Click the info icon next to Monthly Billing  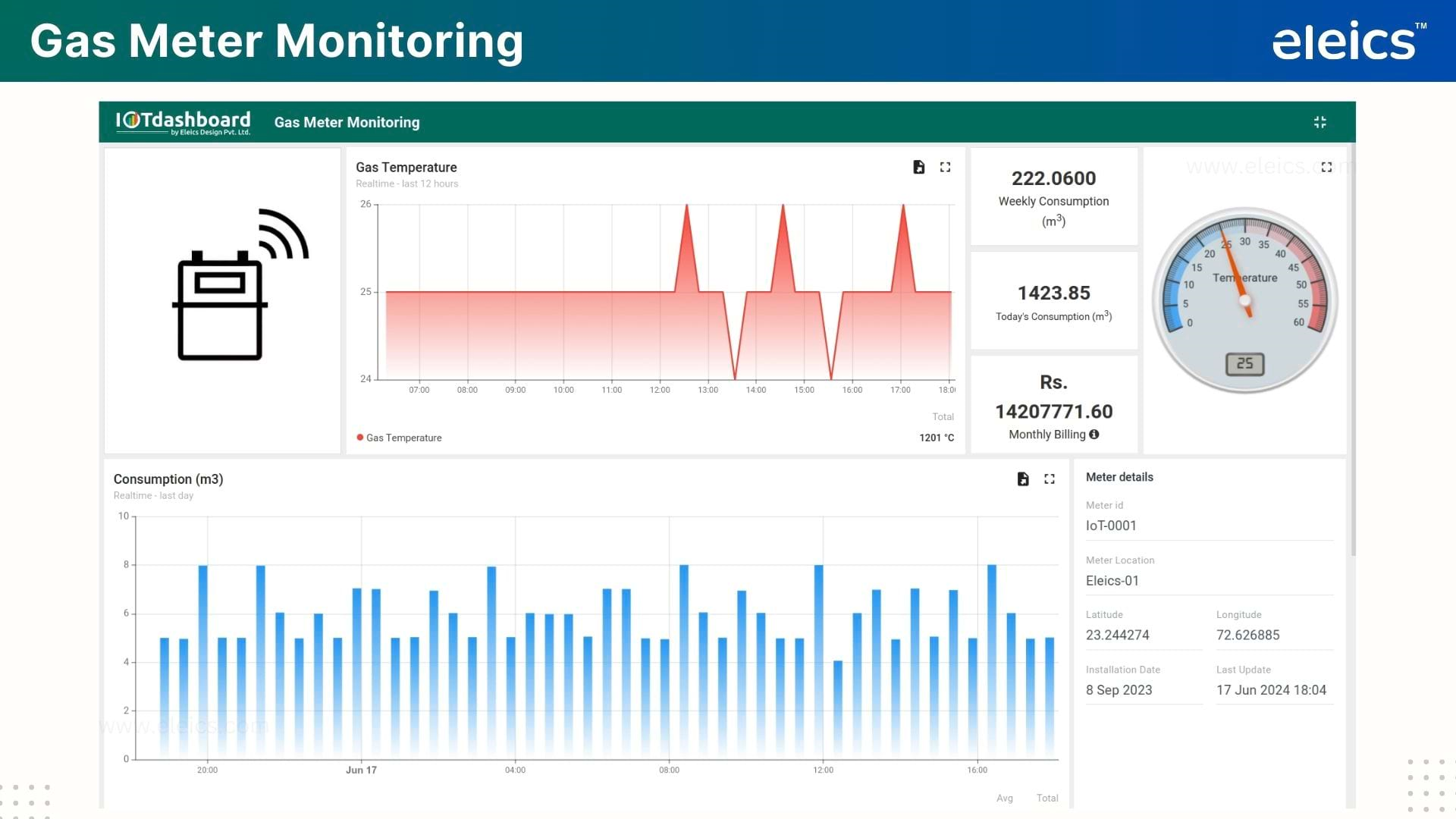click(1094, 435)
